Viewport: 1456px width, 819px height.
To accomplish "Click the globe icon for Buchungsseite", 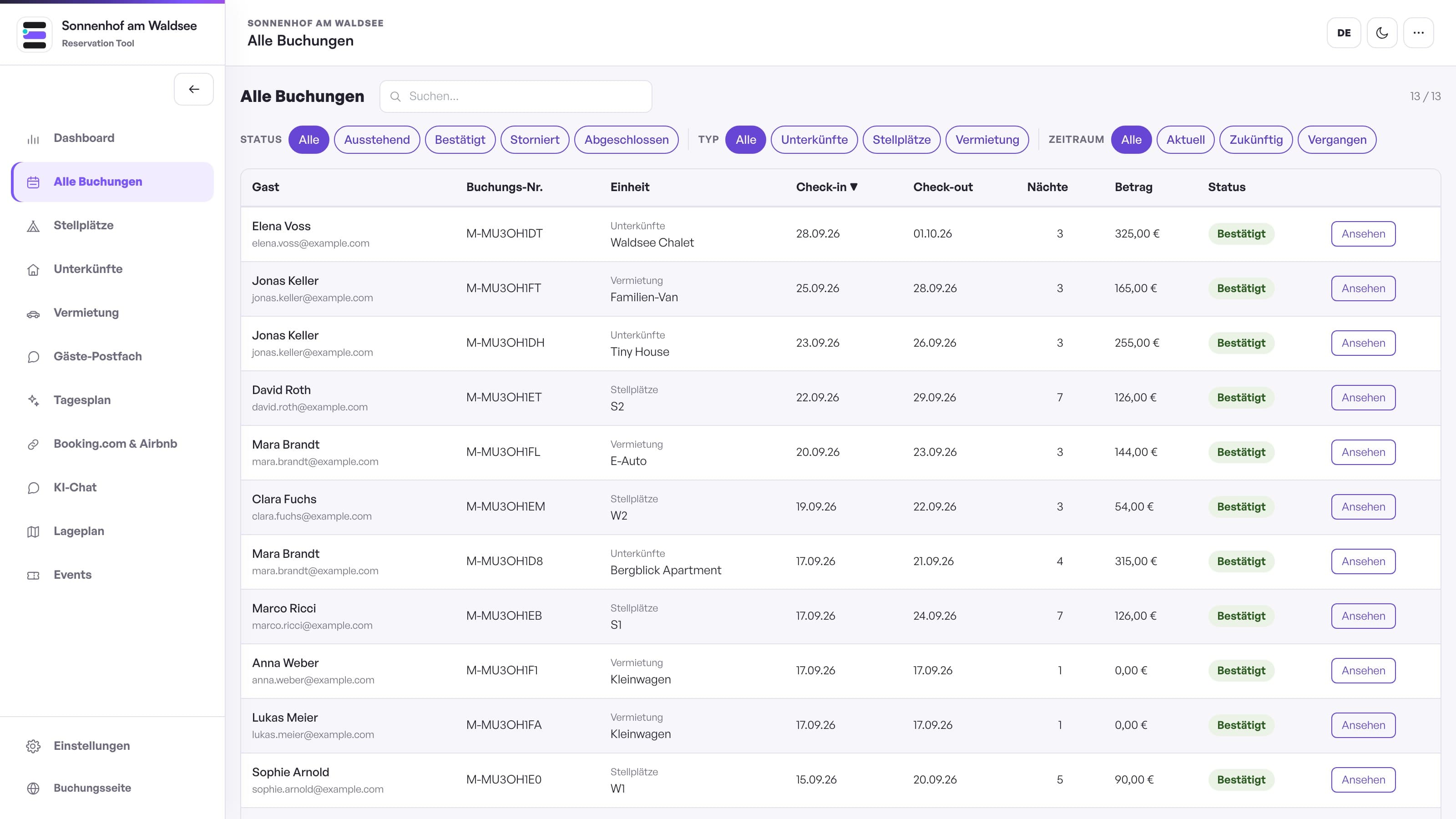I will (x=33, y=789).
